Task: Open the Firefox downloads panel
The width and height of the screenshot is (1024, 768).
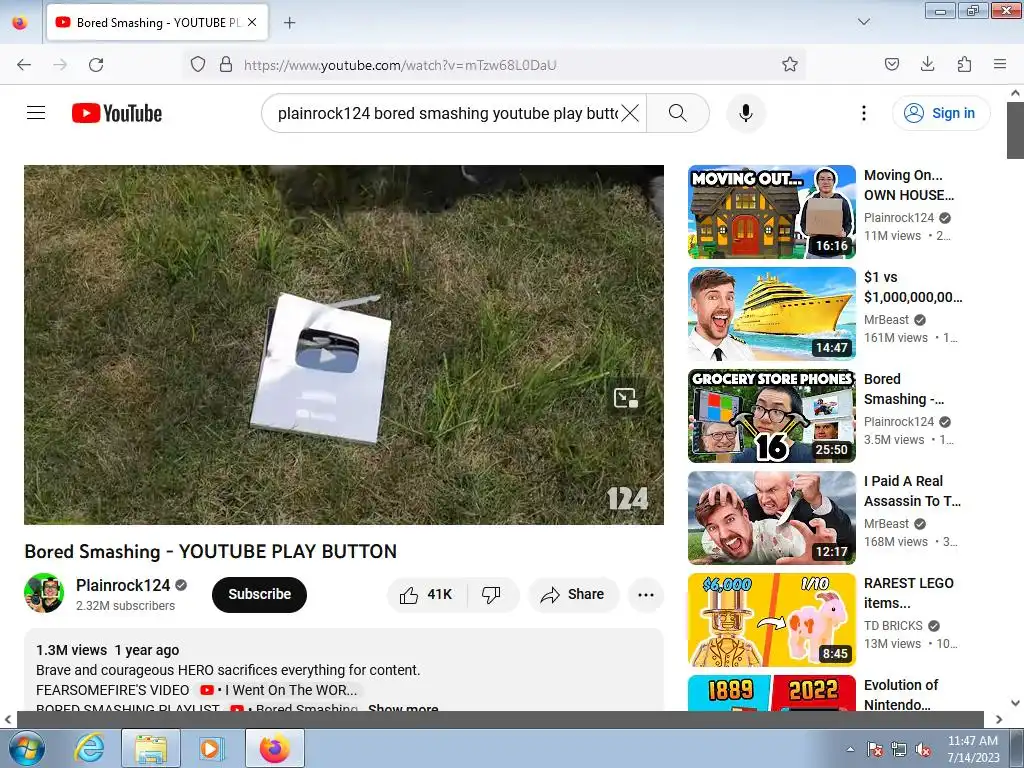Action: click(927, 65)
